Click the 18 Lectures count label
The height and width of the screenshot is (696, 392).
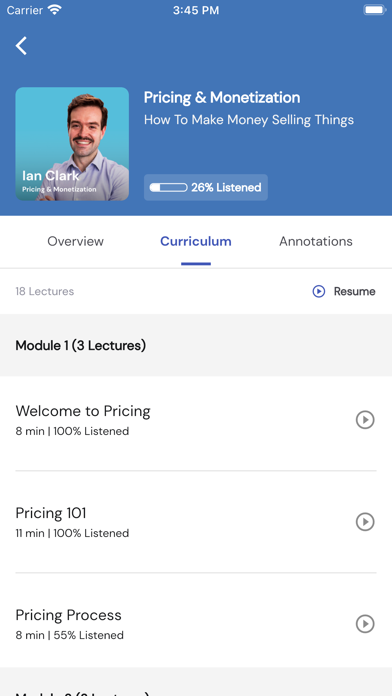click(x=45, y=291)
